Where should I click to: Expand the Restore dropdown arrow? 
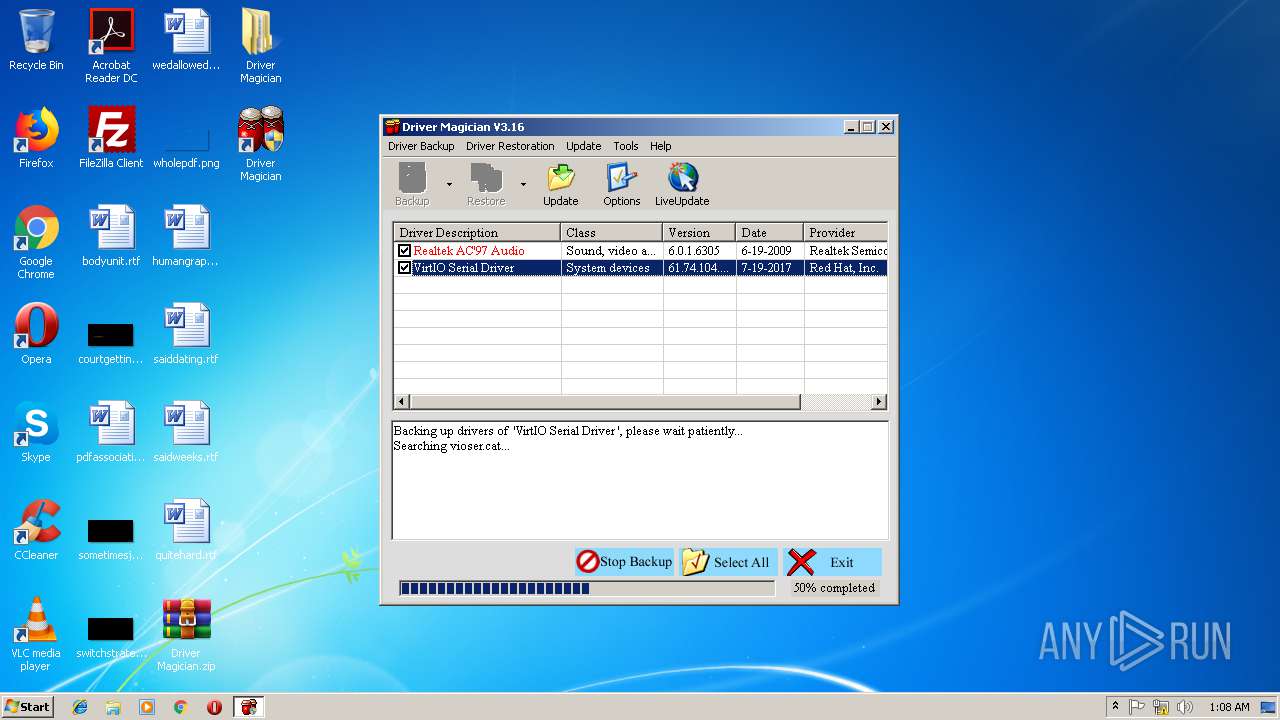523,185
